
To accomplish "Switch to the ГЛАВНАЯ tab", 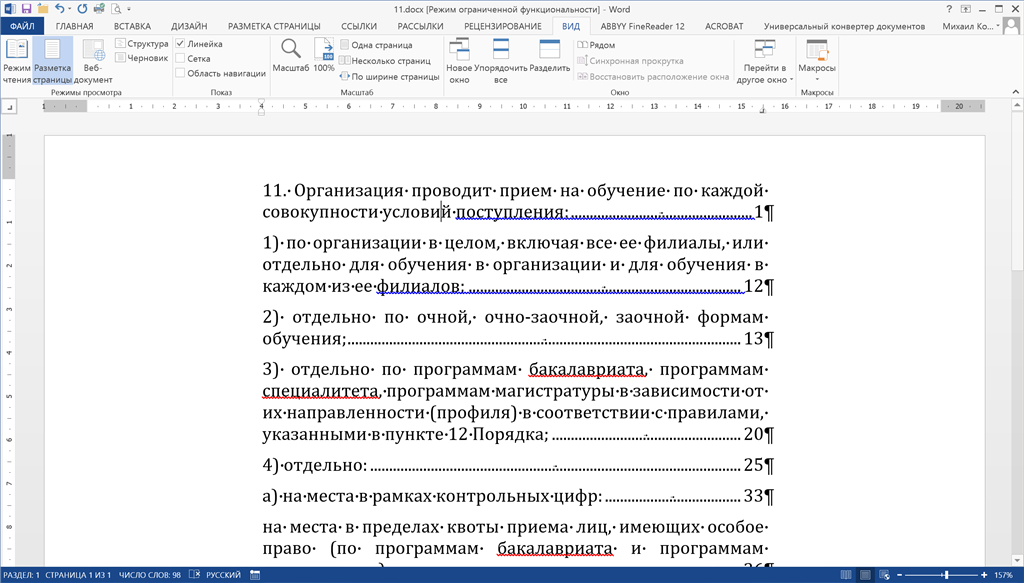I will [74, 26].
